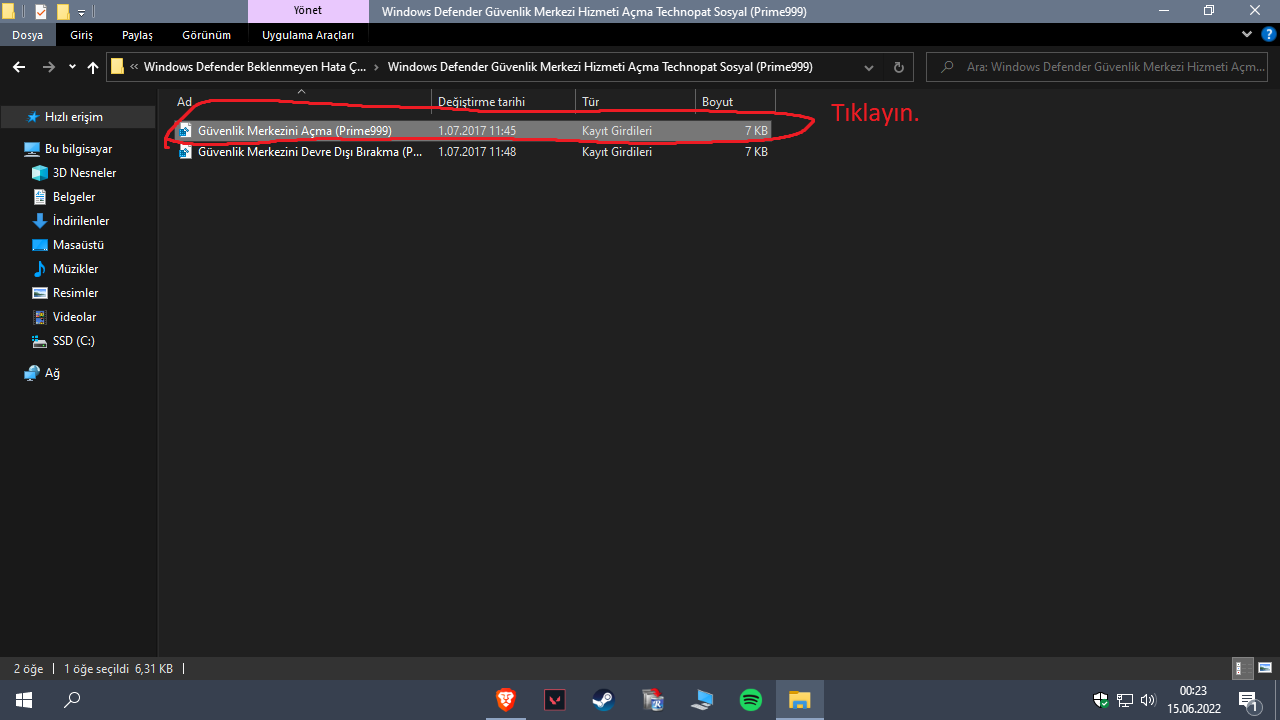Image resolution: width=1280 pixels, height=720 pixels.
Task: Open Spotify from the taskbar
Action: [x=750, y=700]
